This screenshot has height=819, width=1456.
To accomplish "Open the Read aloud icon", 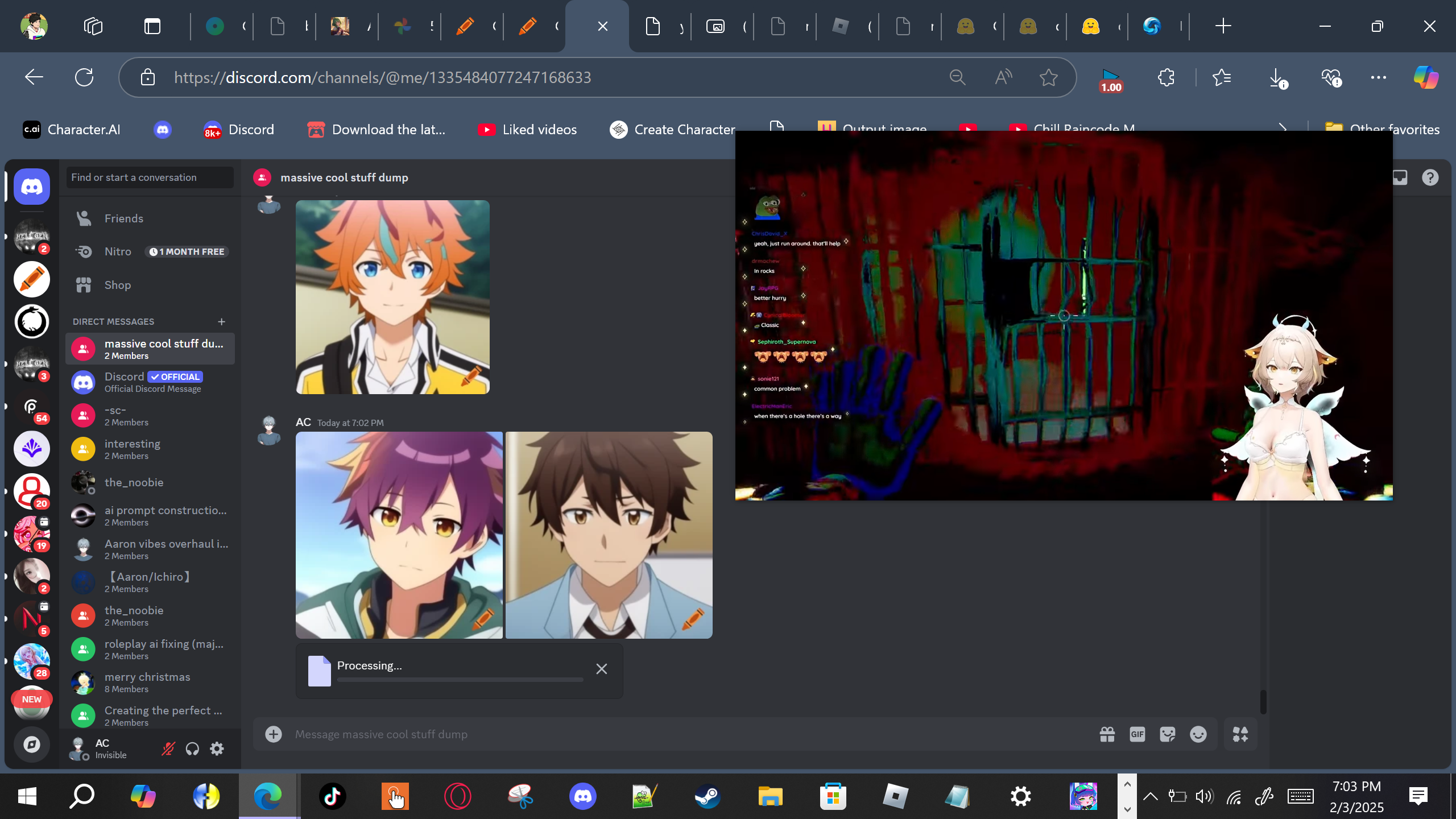I will click(1003, 77).
